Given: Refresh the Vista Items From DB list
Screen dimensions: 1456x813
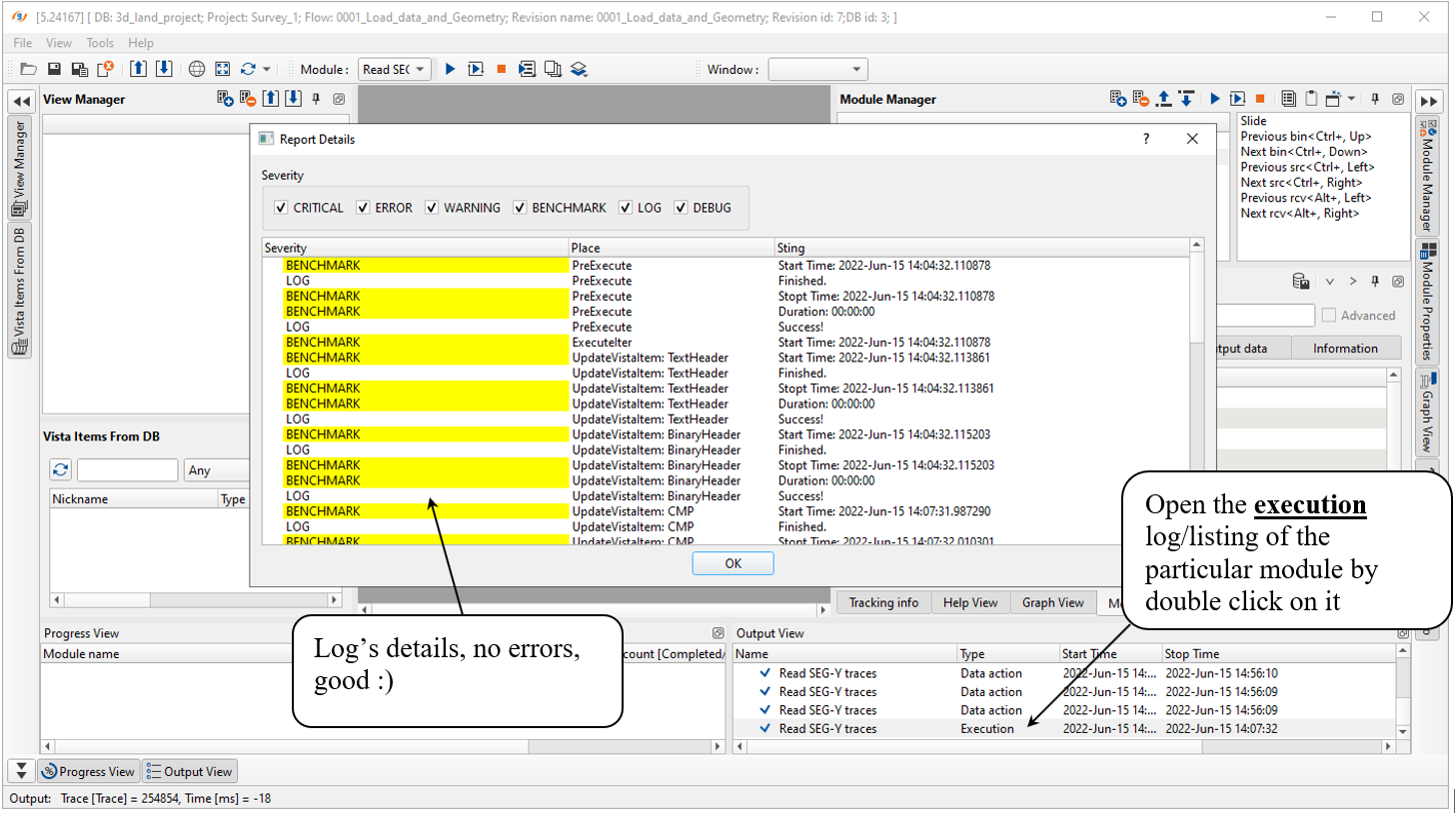Looking at the screenshot, I should tap(61, 470).
